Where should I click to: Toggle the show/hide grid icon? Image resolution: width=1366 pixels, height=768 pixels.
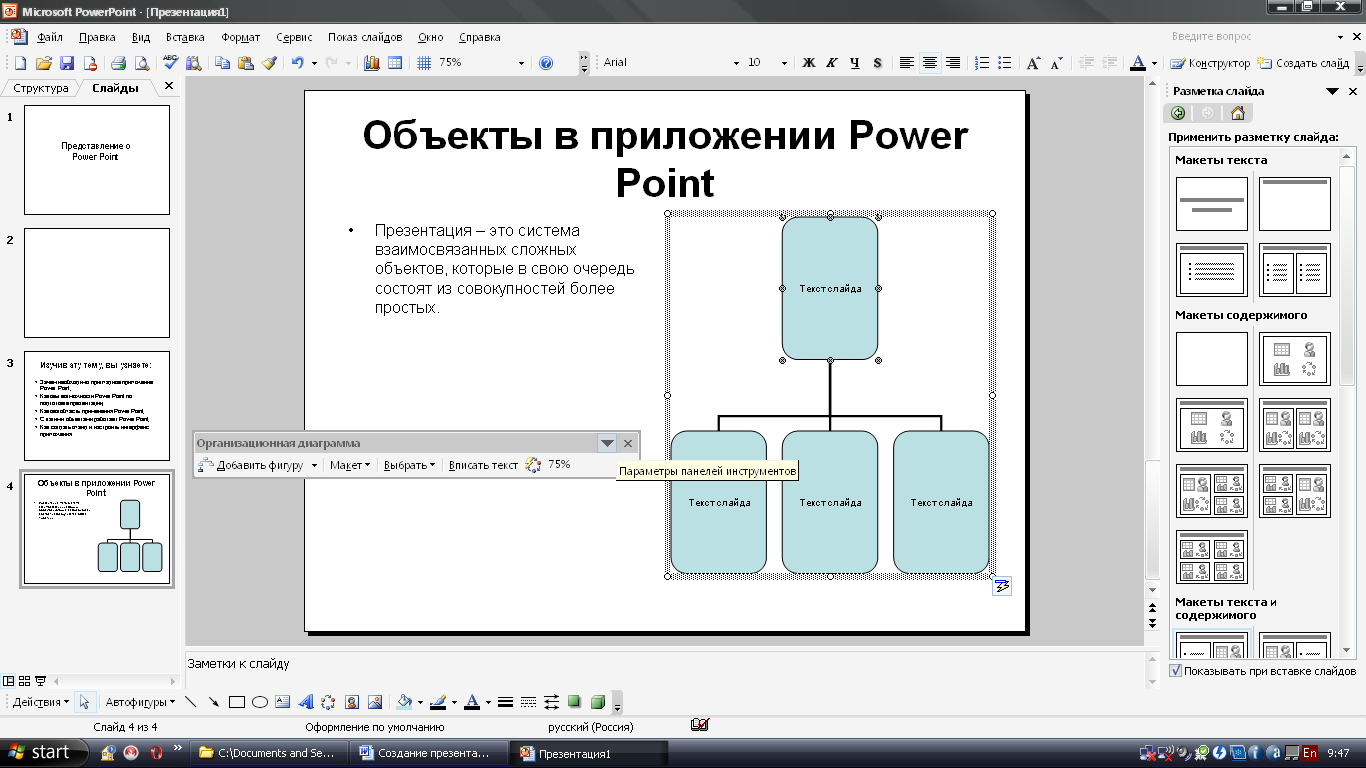[x=424, y=62]
